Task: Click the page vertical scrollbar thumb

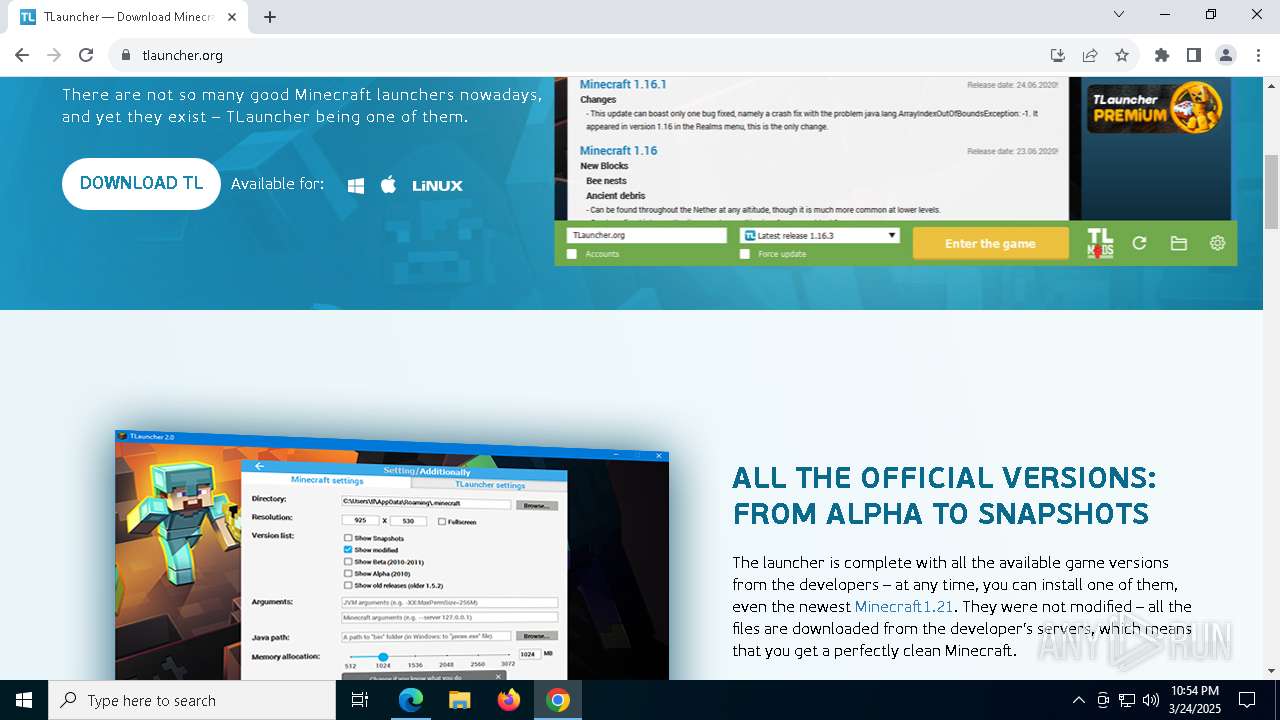Action: click(x=1272, y=192)
